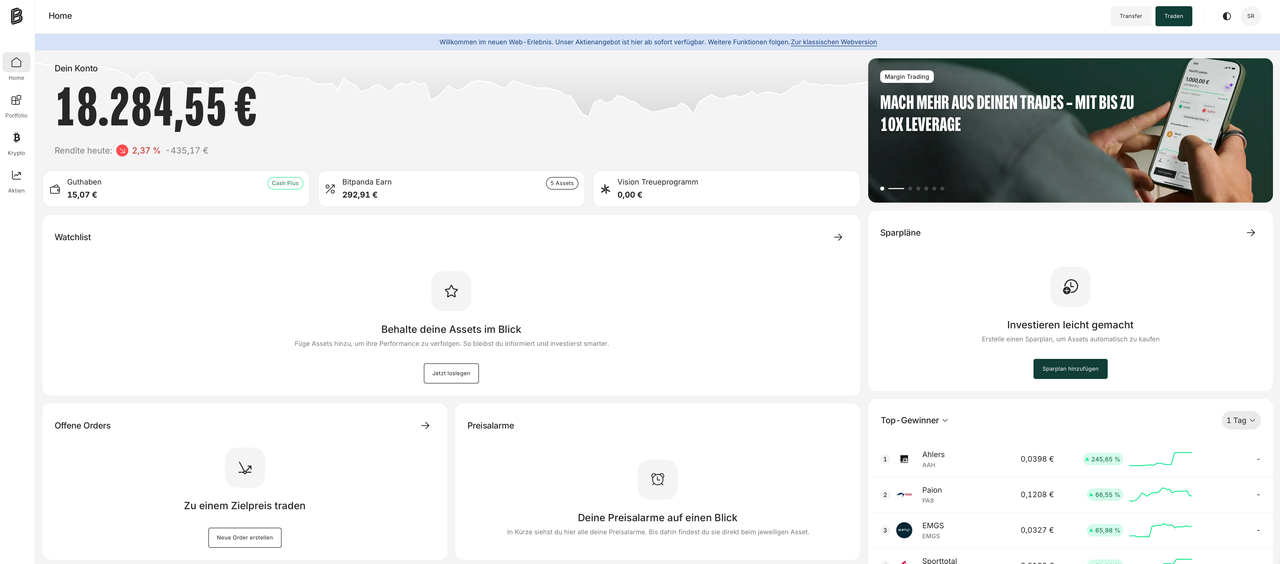Click the Paion sparkline chart
Screen dimensions: 1280x564
point(1160,495)
